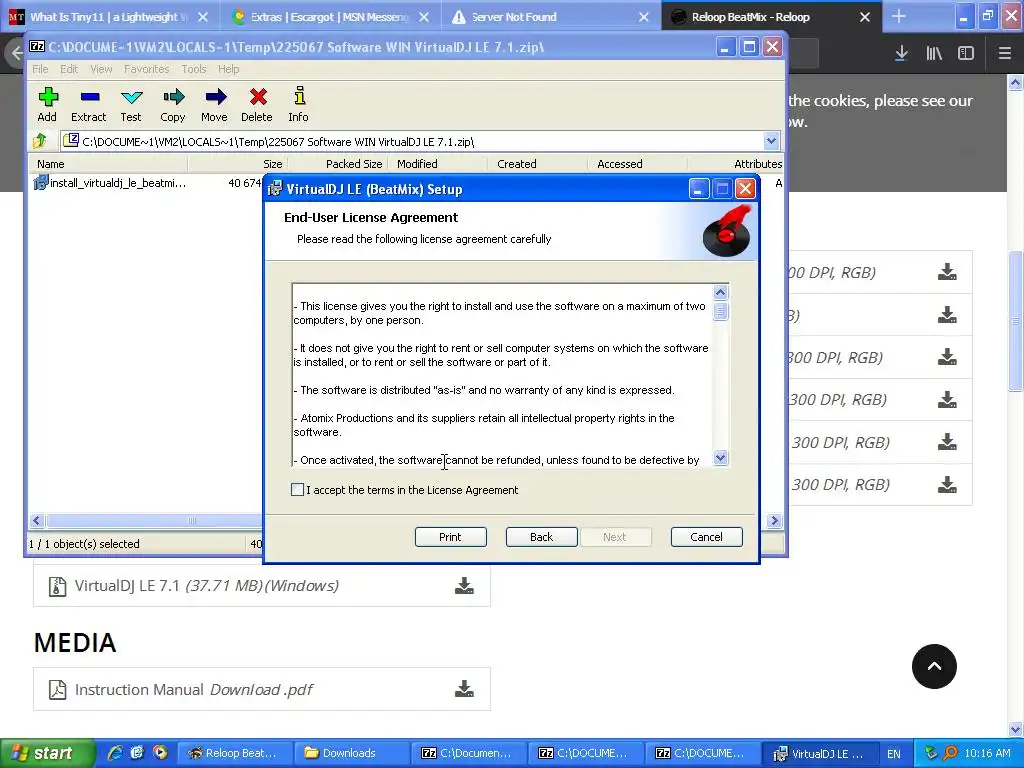Click the Cancel button in Setup dialog
Viewport: 1024px width, 768px height.
707,537
